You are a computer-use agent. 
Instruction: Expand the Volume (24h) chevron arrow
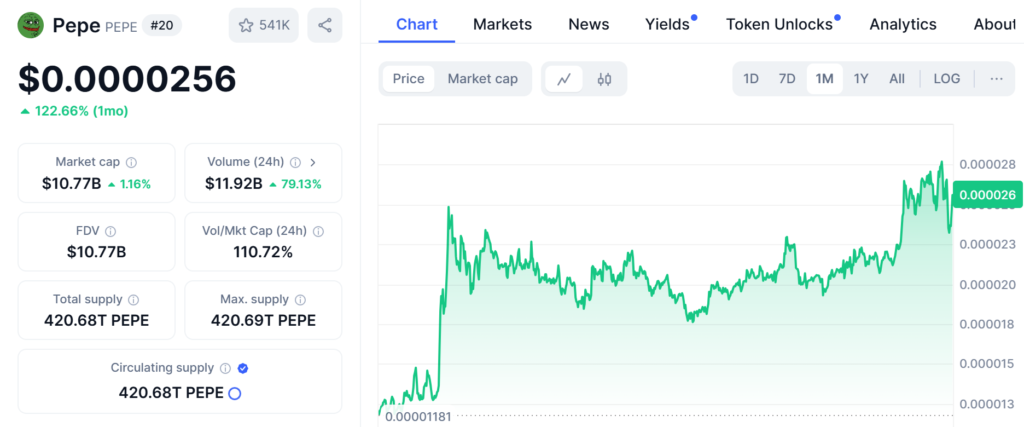tap(312, 162)
